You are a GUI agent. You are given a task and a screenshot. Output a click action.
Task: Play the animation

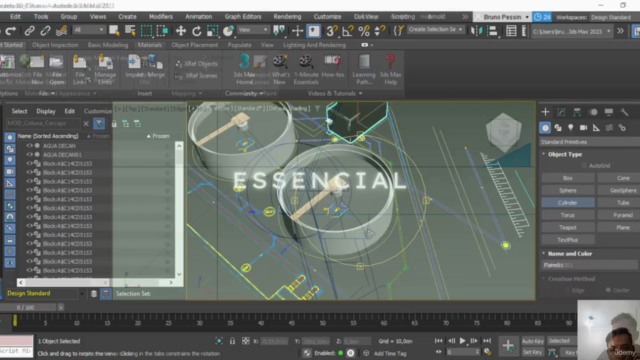[462, 340]
